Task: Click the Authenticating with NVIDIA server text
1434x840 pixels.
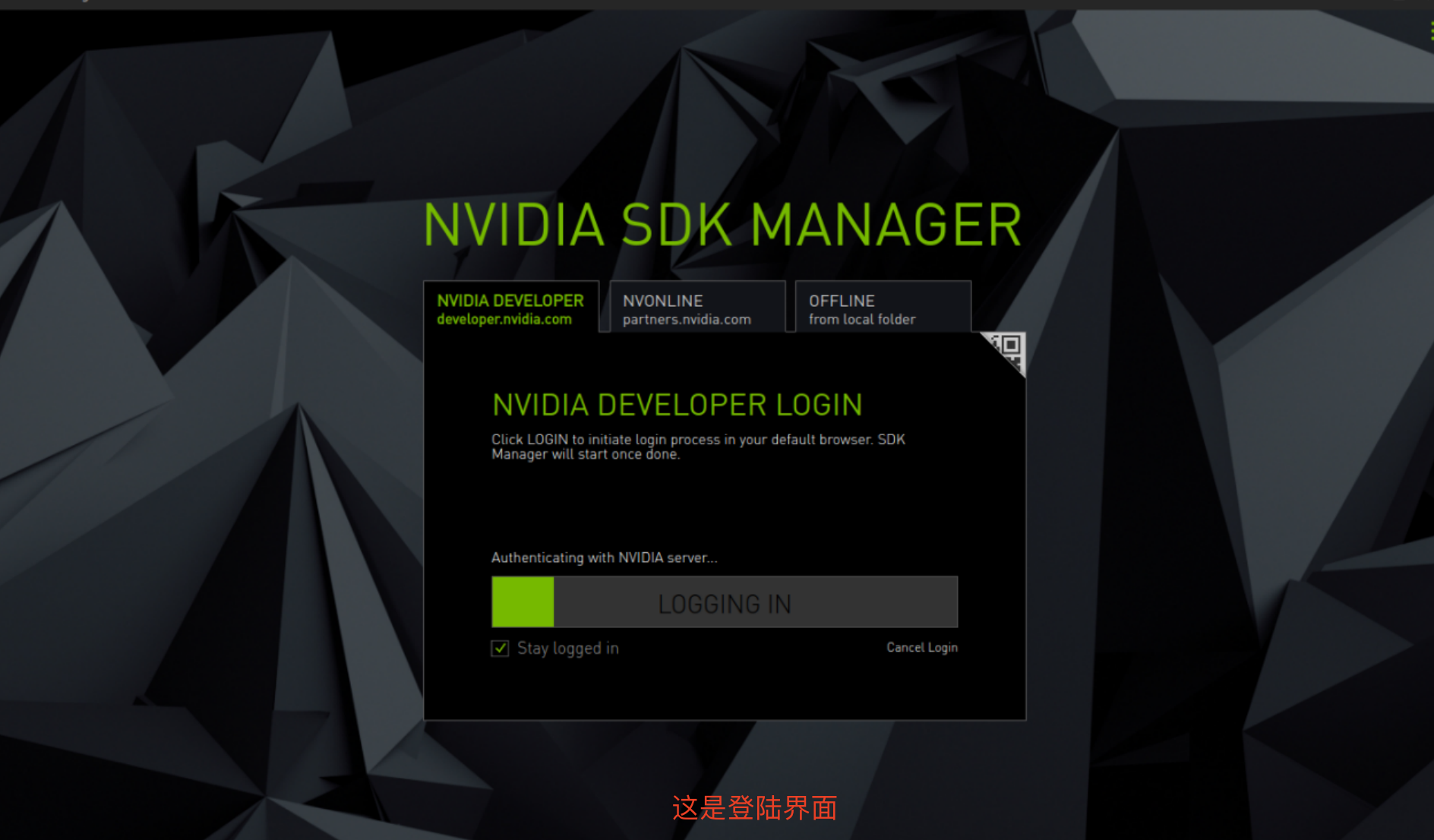Action: click(604, 557)
